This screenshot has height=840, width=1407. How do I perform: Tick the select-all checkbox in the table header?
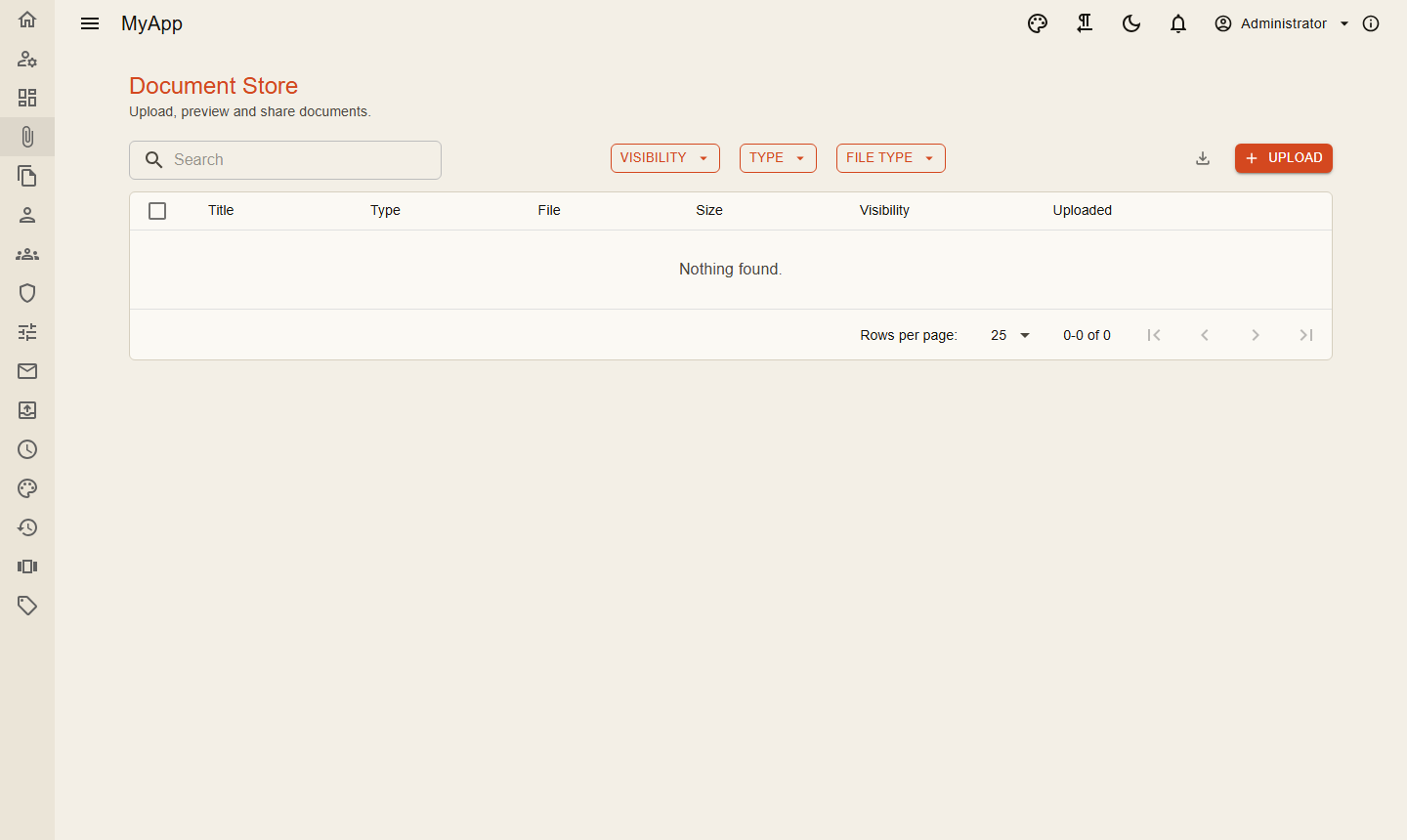pos(157,211)
